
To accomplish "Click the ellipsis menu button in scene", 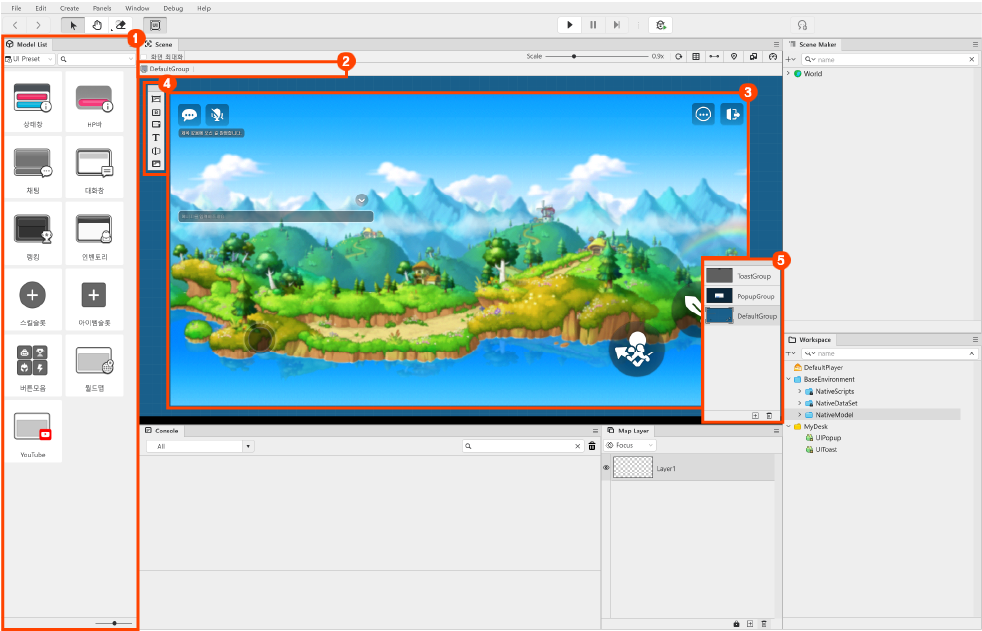I will [704, 115].
